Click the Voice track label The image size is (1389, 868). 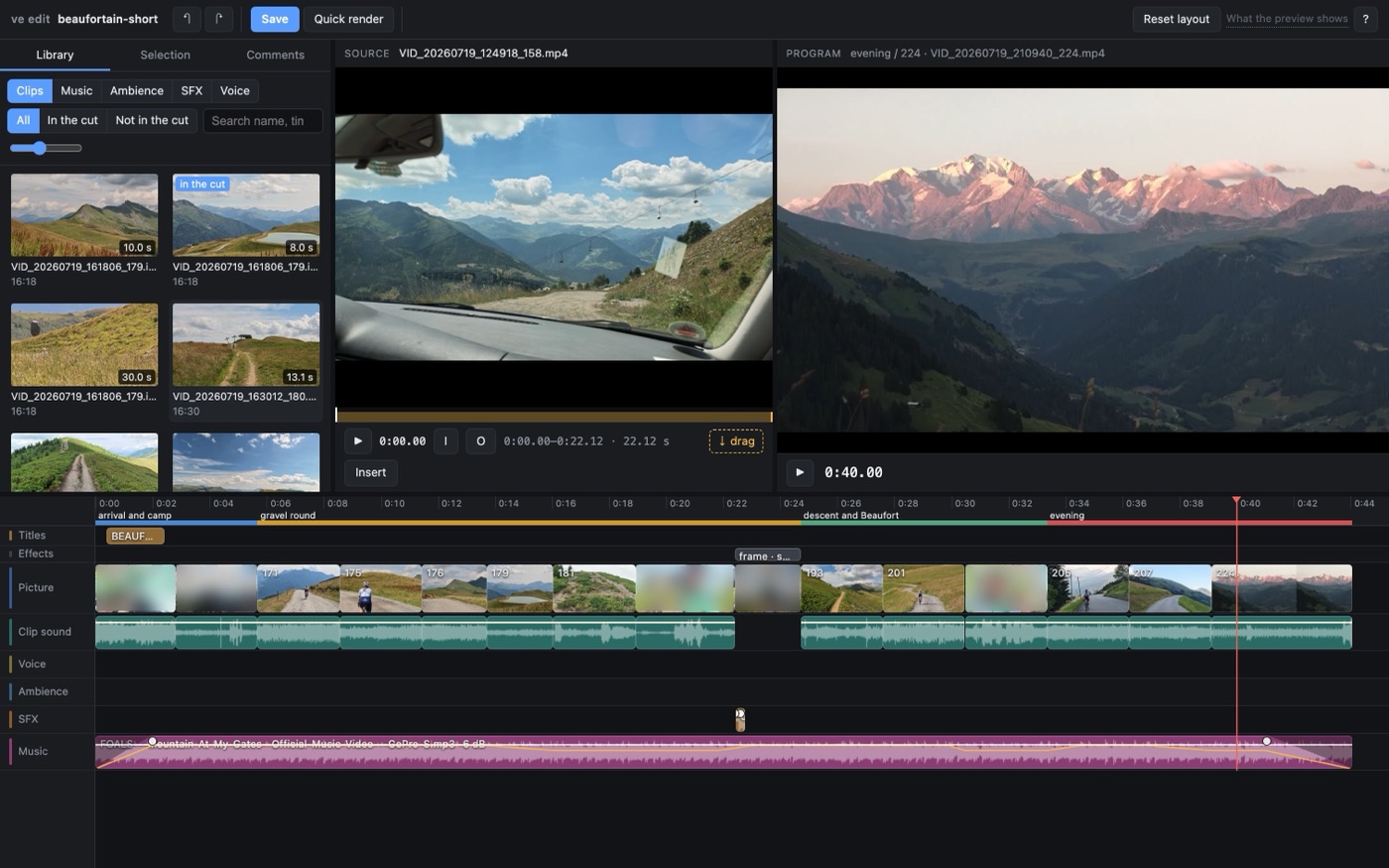[x=32, y=664]
